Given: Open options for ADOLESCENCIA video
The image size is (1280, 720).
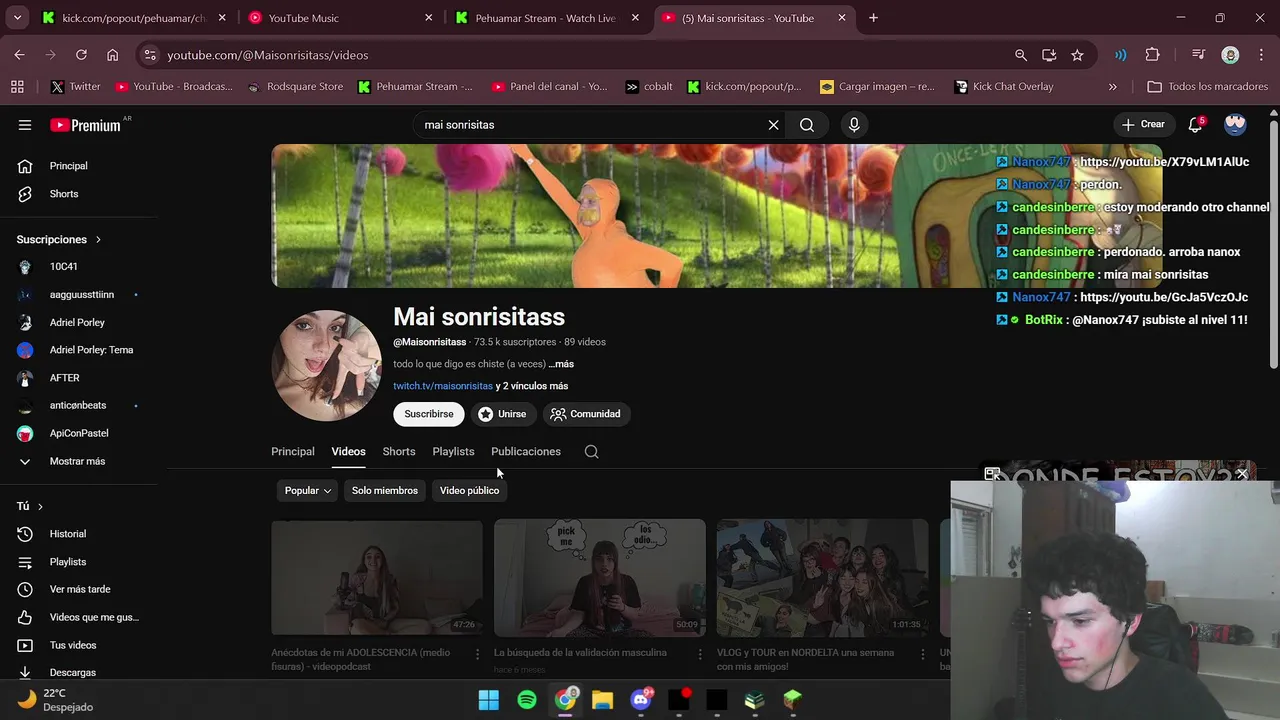Looking at the screenshot, I should pos(477,654).
